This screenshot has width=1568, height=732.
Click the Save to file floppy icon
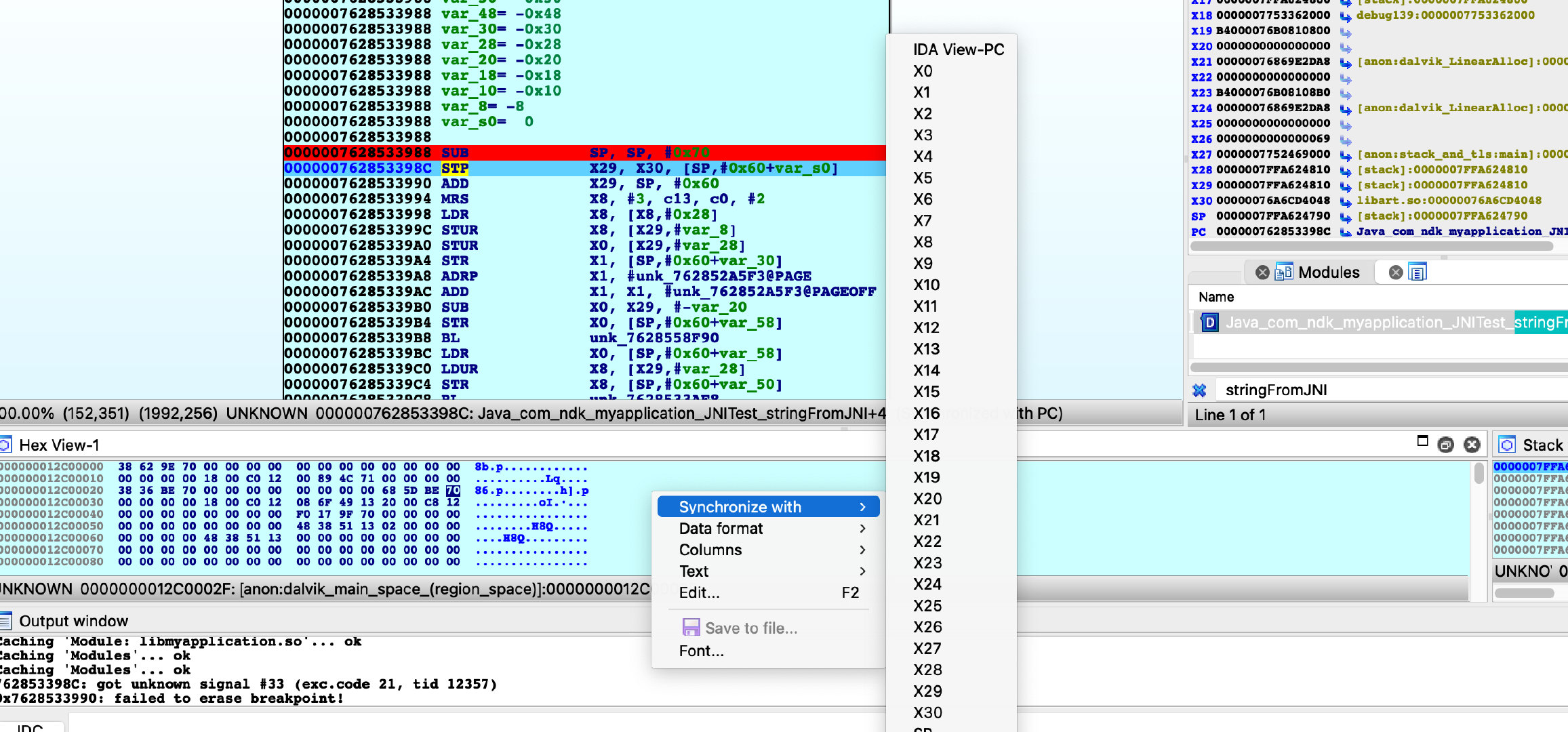tap(691, 628)
